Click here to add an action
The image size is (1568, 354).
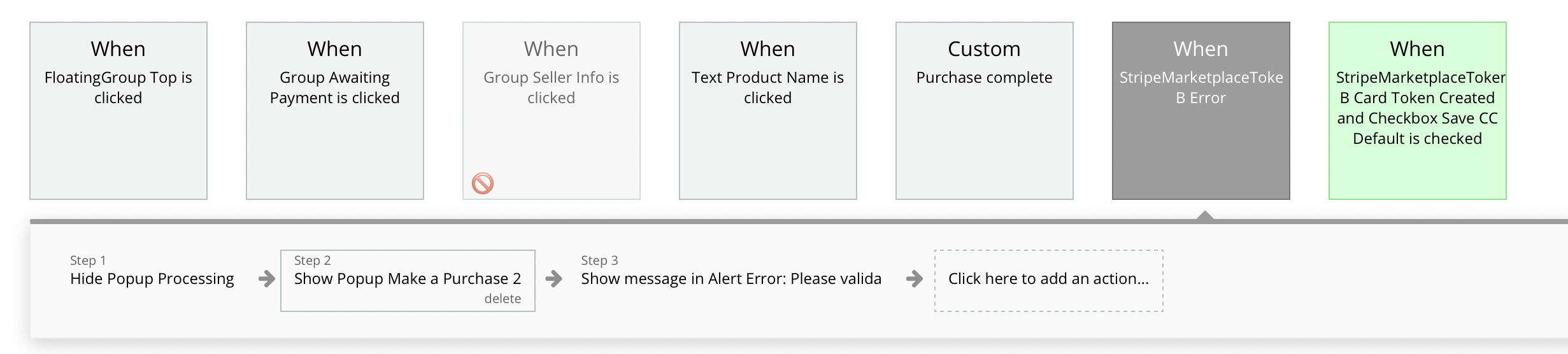(1048, 279)
